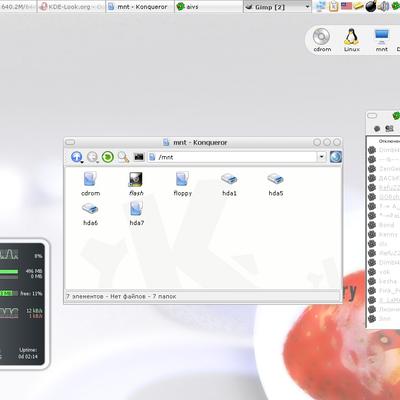Select the hda7 folder in Konqueror
This screenshot has width=400, height=400.
(x=137, y=213)
